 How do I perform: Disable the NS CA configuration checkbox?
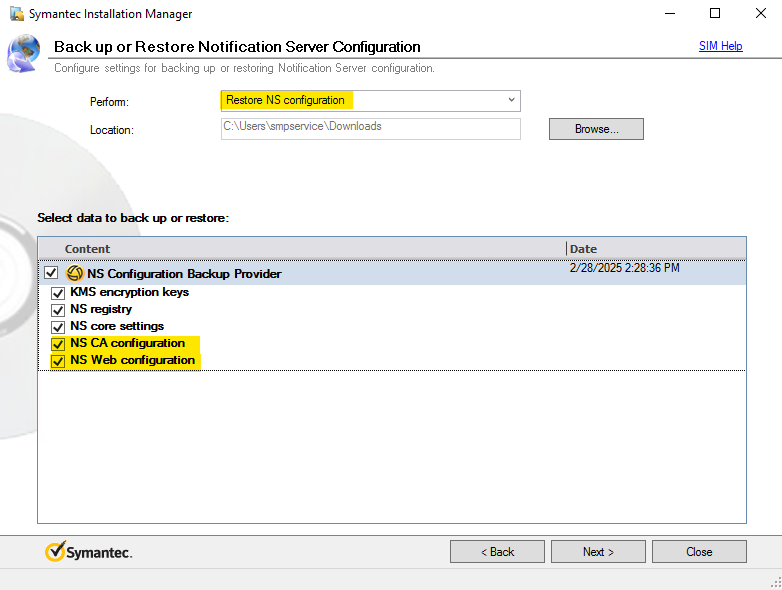(58, 344)
